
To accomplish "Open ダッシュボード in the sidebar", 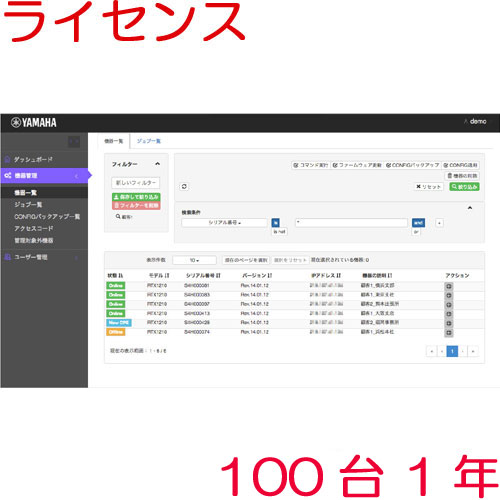I will click(x=33, y=159).
